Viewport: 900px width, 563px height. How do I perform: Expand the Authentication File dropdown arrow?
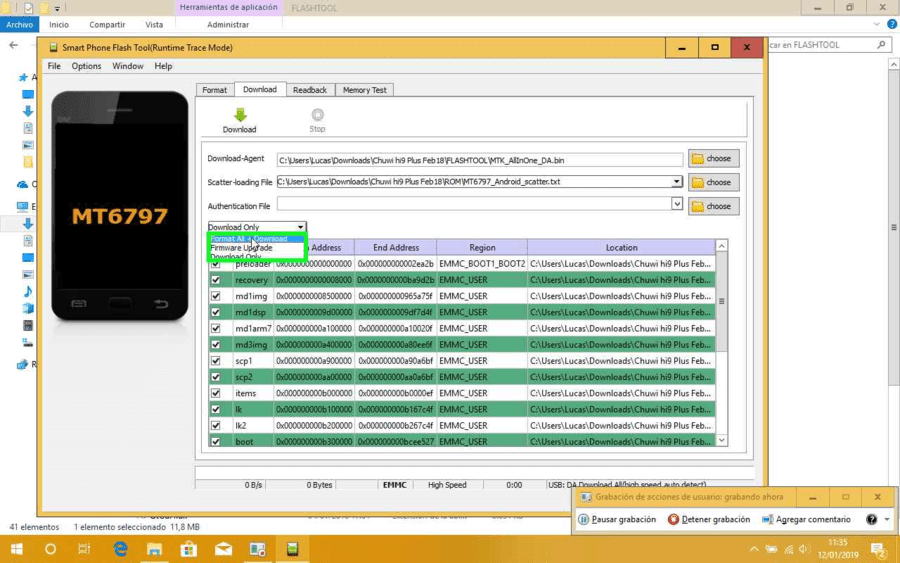677,204
